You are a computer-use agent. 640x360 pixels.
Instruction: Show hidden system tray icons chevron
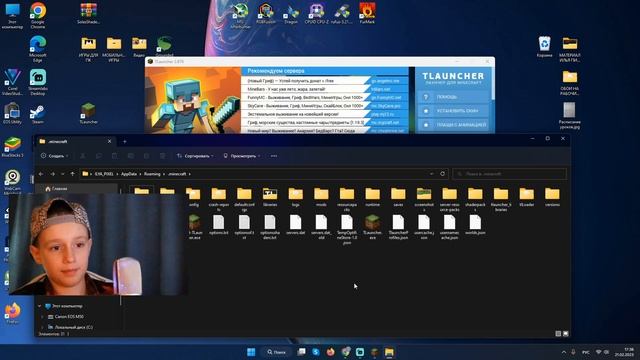[x=564, y=352]
